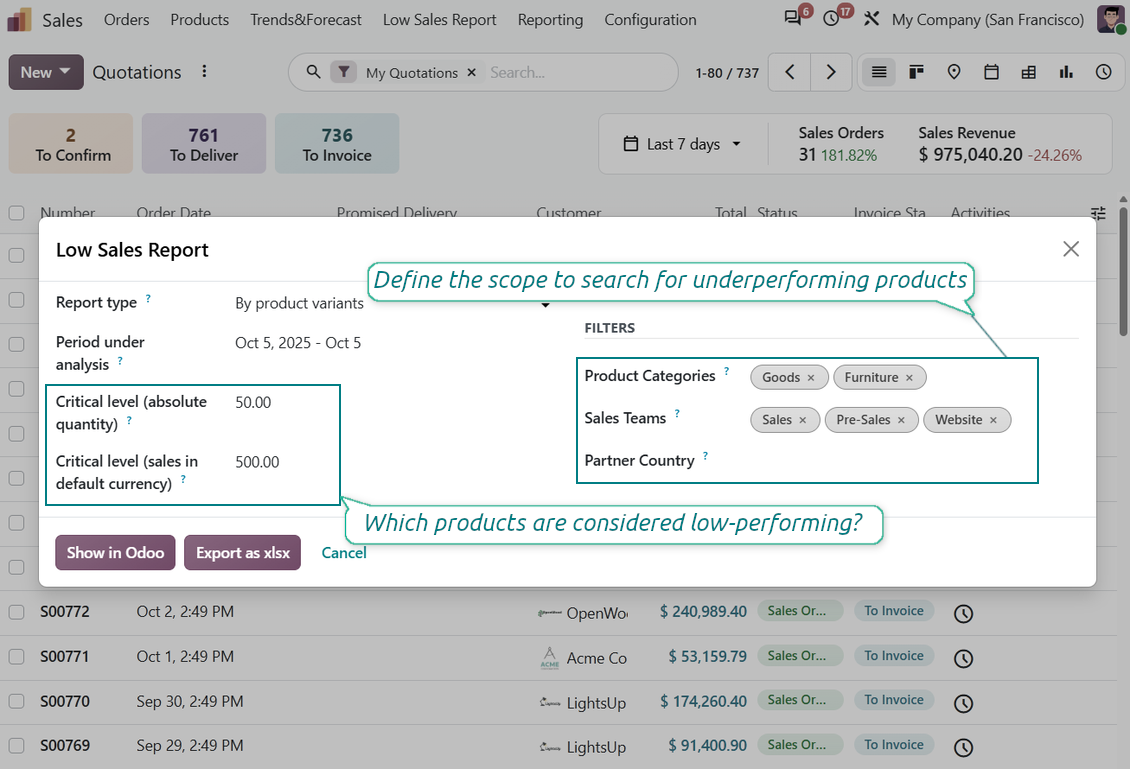The width and height of the screenshot is (1130, 769).
Task: Open the Trends&Forecast menu
Action: (306, 19)
